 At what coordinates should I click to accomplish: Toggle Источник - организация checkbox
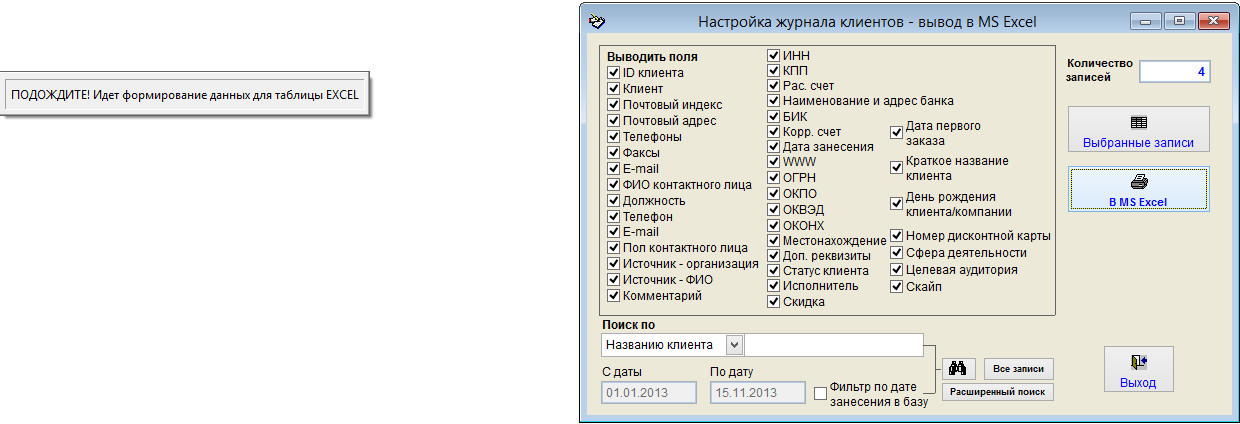pos(614,265)
